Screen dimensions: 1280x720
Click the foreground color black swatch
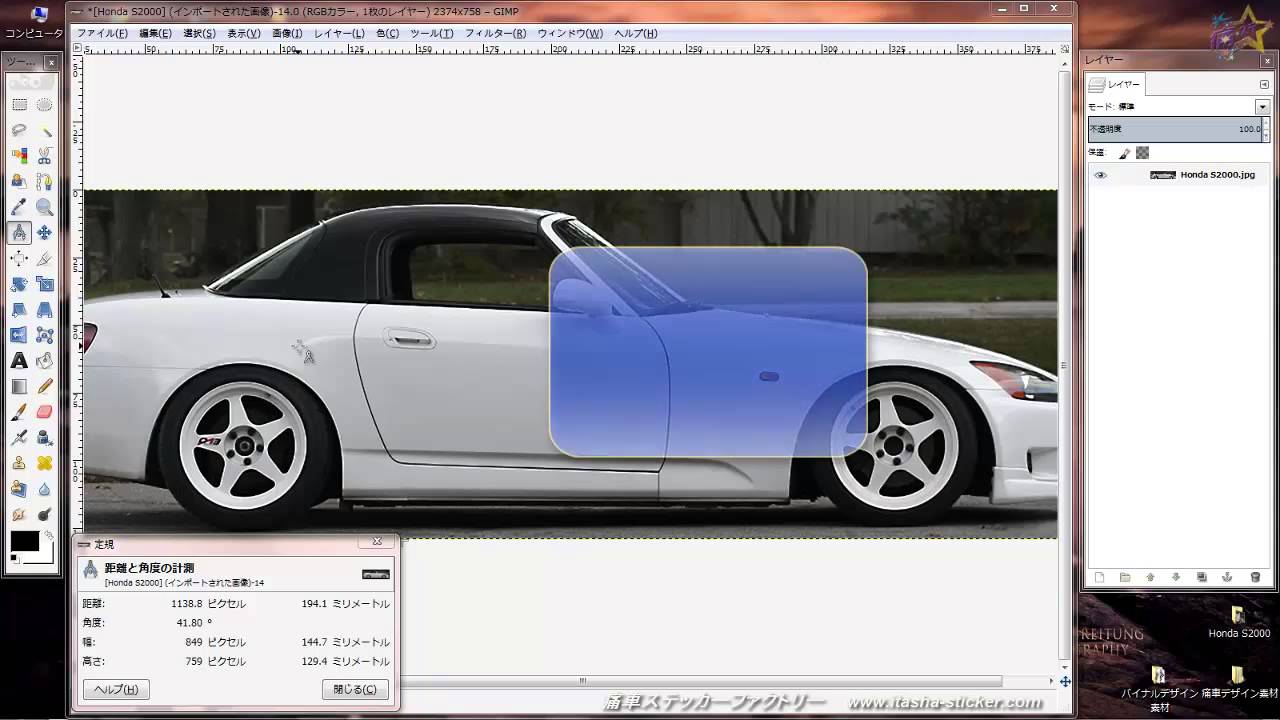click(x=24, y=541)
